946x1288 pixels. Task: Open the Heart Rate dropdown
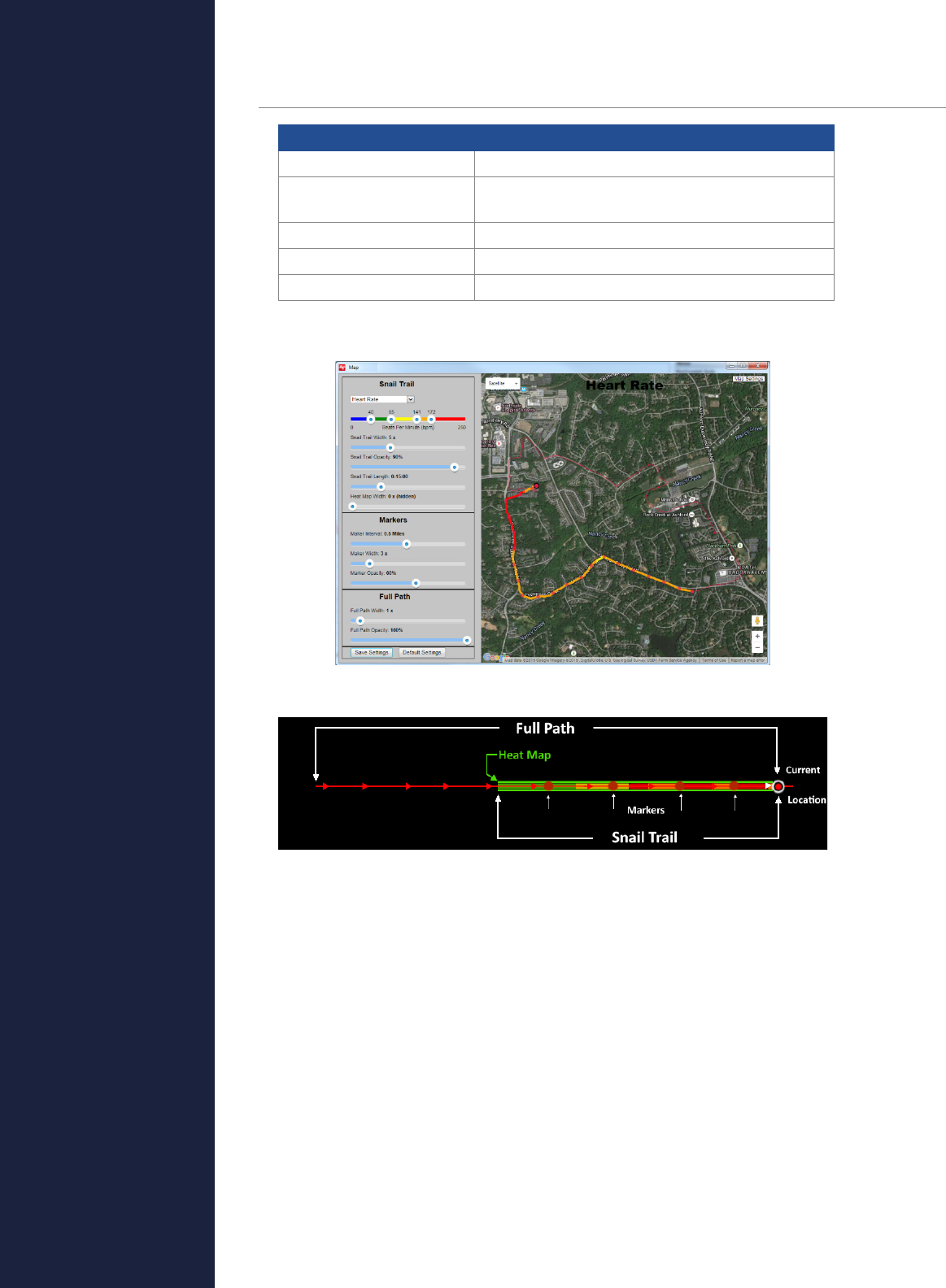pos(382,399)
